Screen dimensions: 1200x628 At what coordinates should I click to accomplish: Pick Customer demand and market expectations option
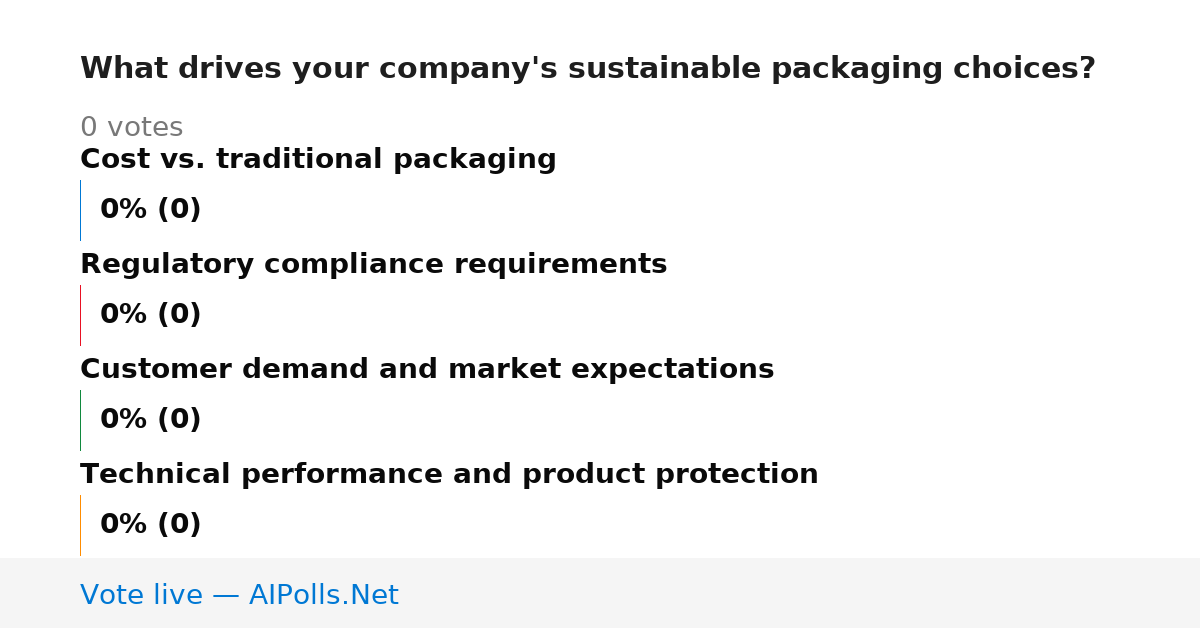point(427,370)
